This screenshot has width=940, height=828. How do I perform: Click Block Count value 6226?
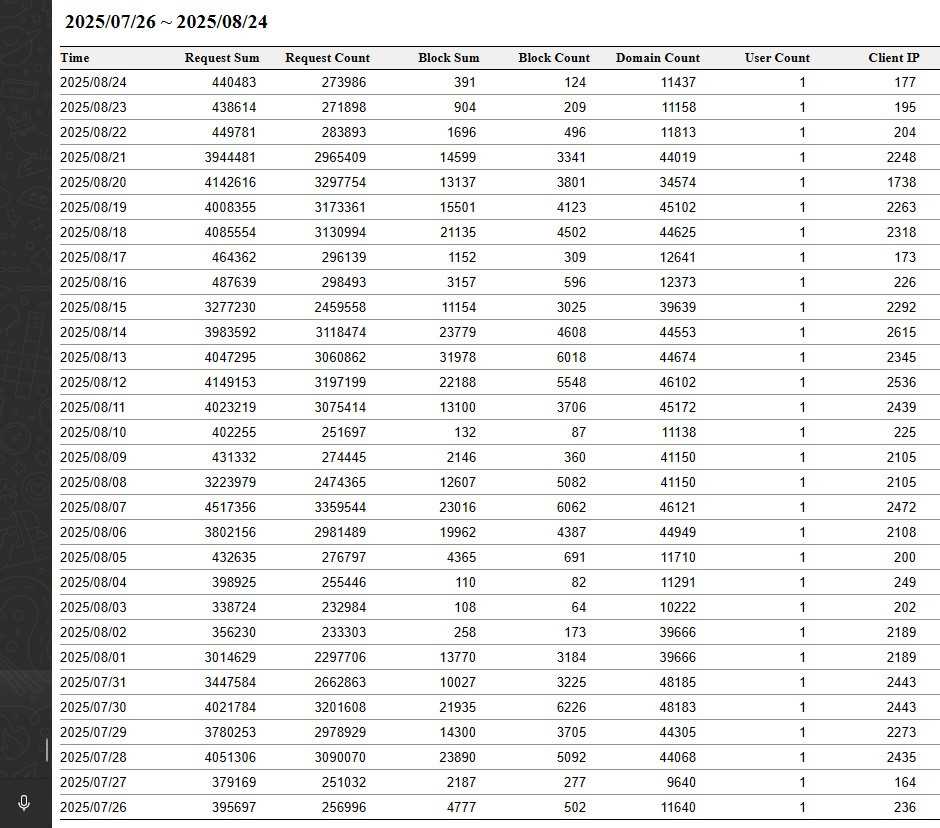click(571, 707)
